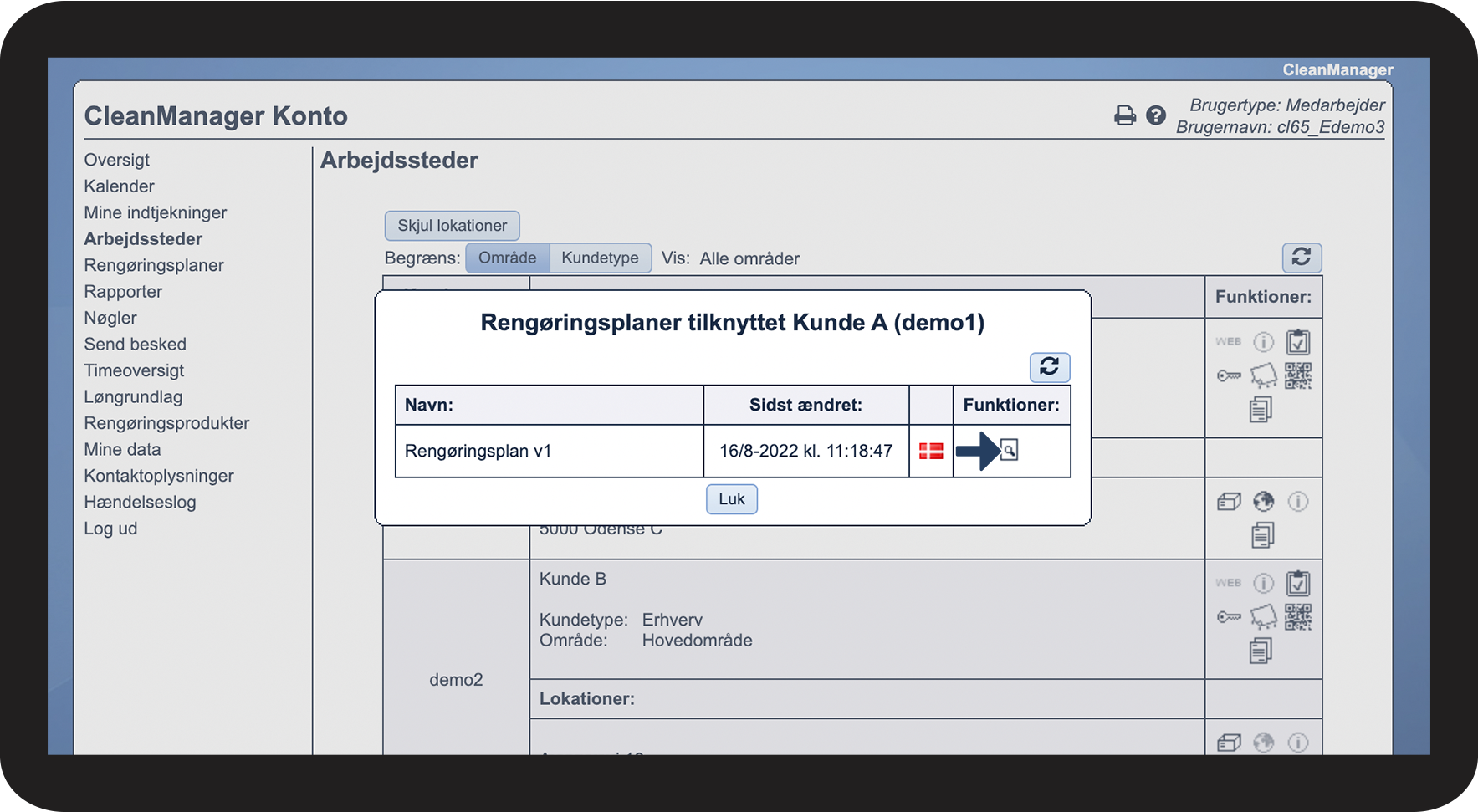Open help via question mark icon
Screen dimensions: 1478x812
tap(1155, 115)
